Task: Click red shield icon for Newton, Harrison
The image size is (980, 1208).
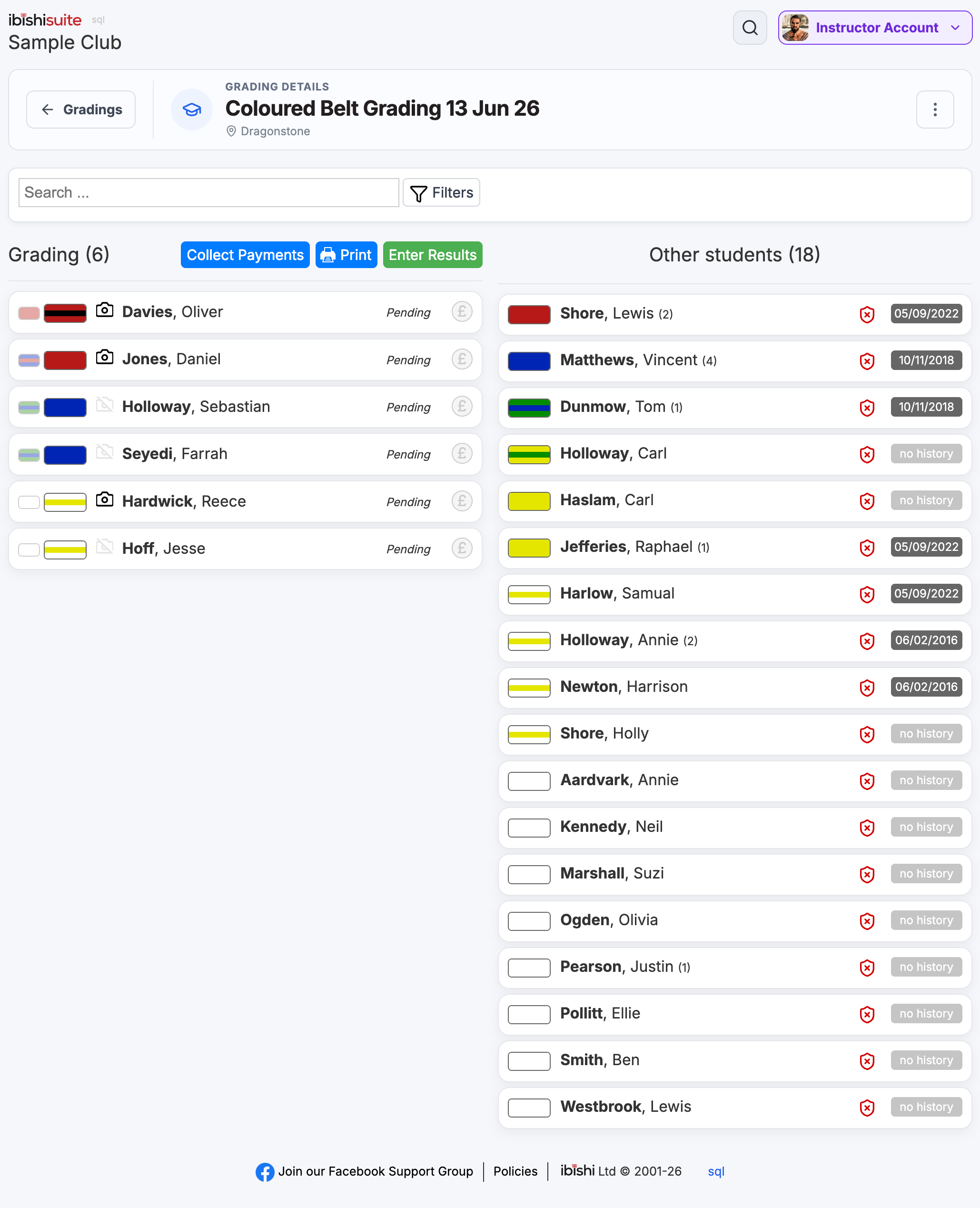Action: point(867,688)
